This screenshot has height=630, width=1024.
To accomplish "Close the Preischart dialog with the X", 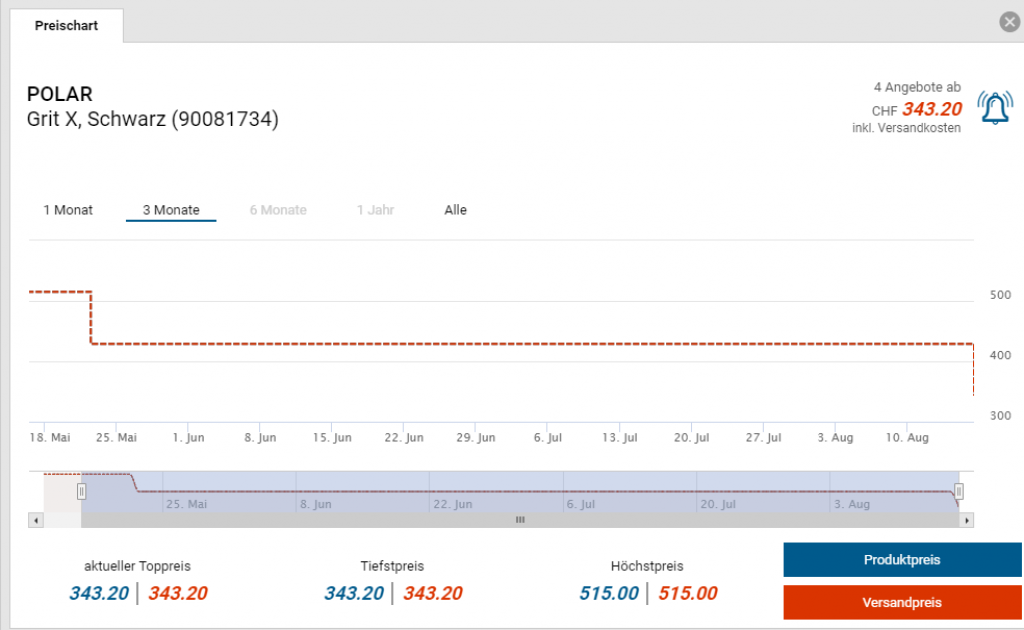I will tap(1009, 23).
